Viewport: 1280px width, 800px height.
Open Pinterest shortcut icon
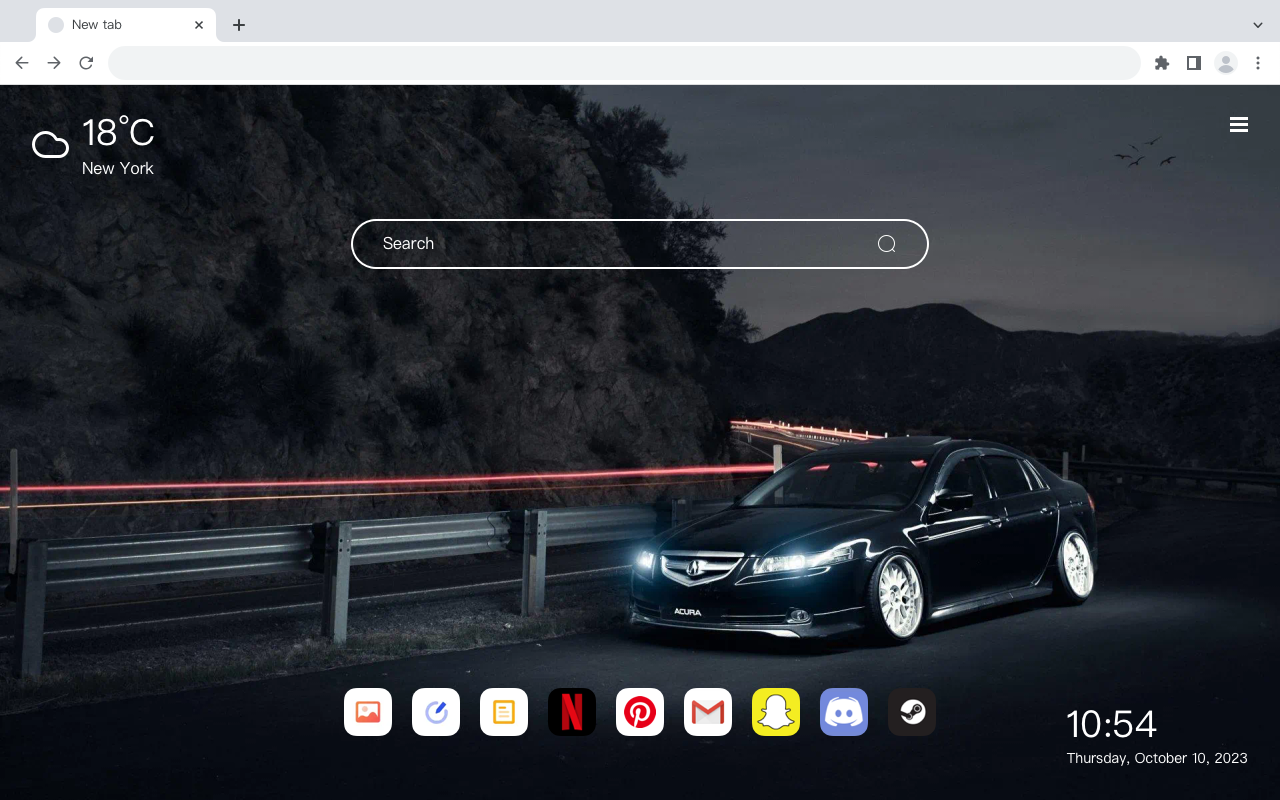(x=640, y=712)
